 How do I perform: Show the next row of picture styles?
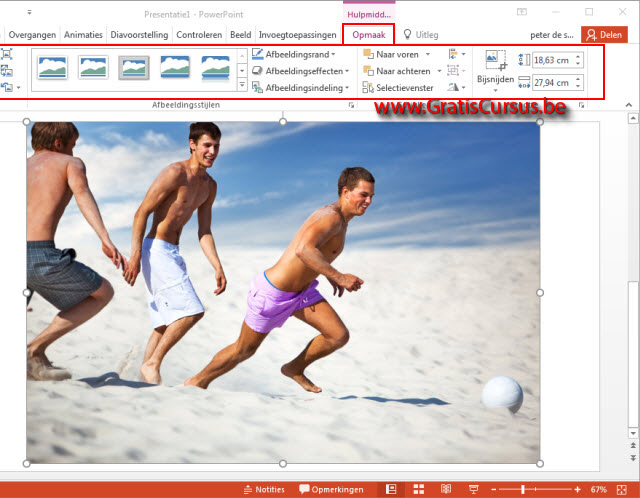point(242,71)
